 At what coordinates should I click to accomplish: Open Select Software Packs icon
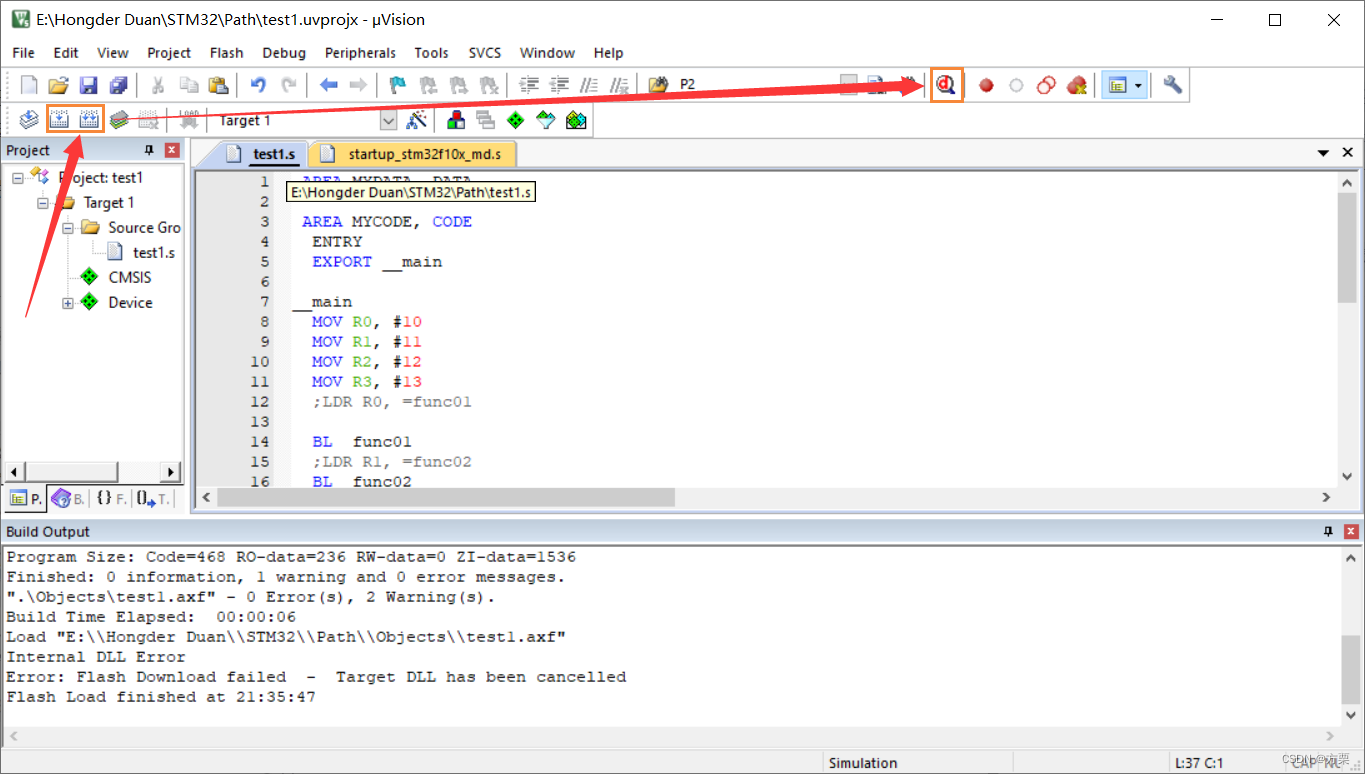546,120
